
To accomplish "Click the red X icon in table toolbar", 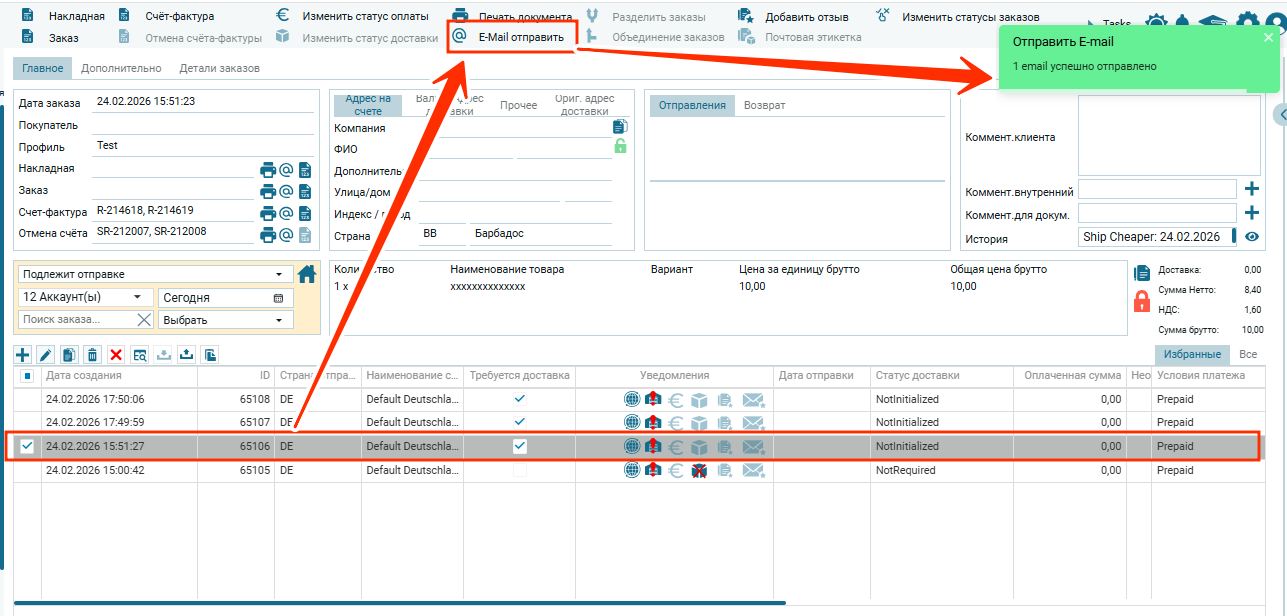I will (x=116, y=355).
